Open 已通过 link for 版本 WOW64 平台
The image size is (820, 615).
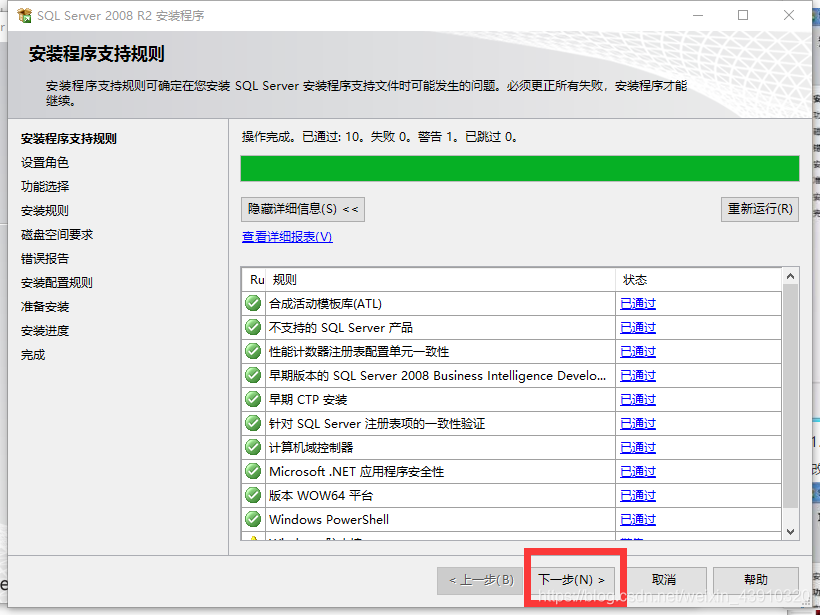pyautogui.click(x=637, y=496)
